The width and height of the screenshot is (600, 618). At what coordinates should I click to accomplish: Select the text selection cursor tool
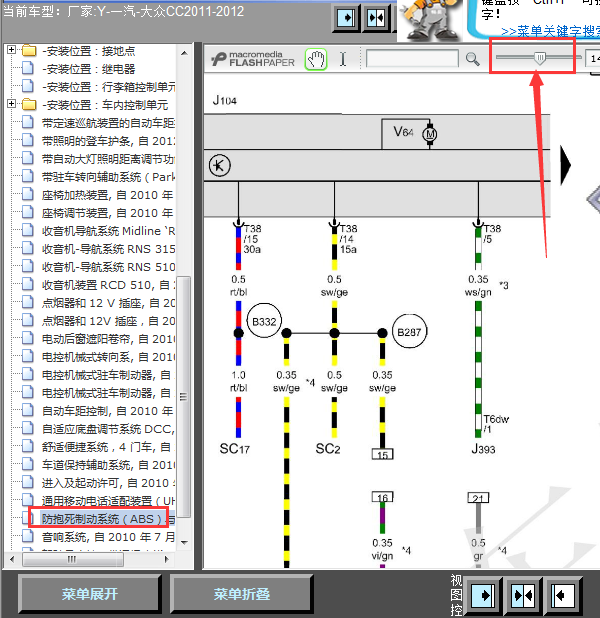343,60
